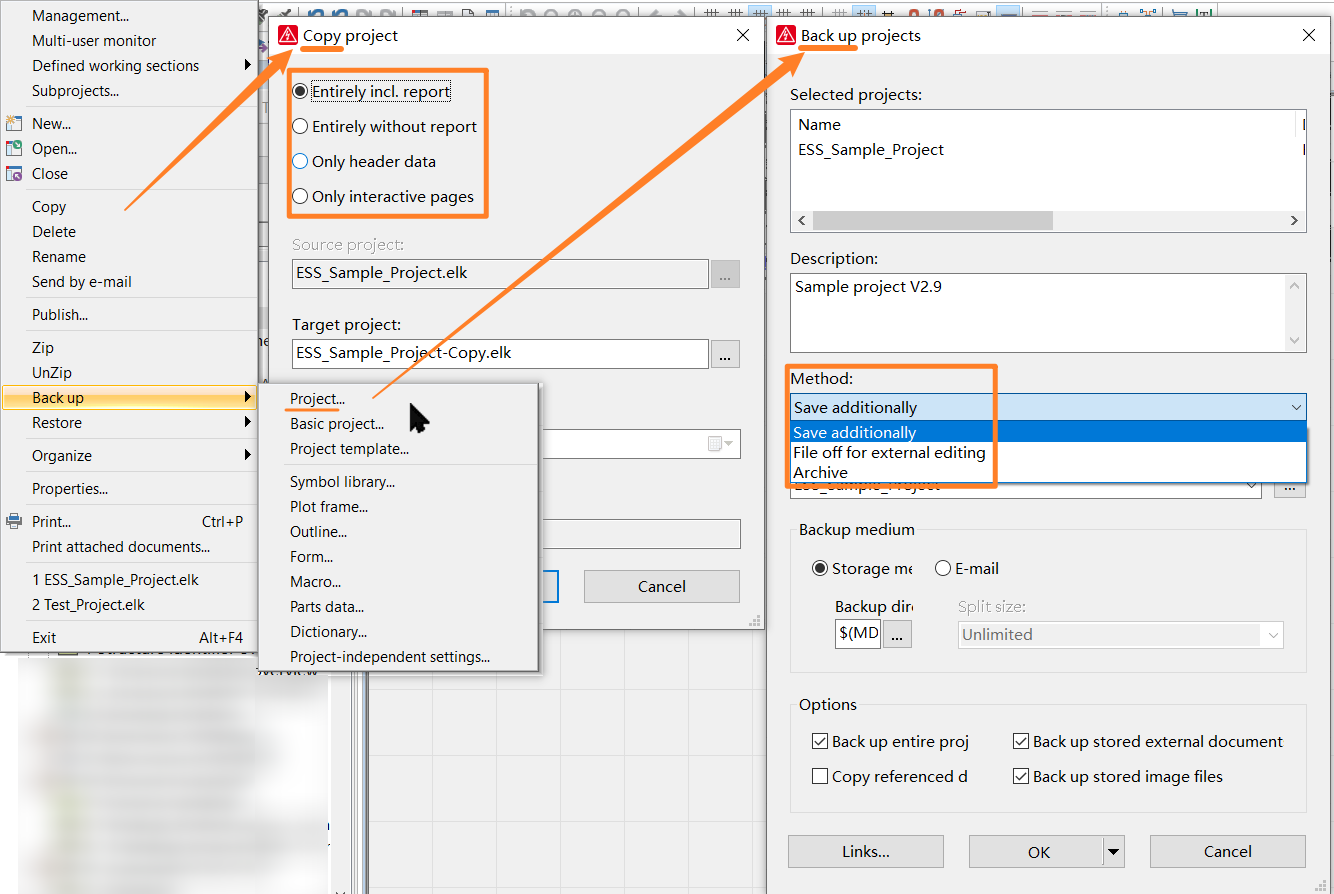This screenshot has width=1334, height=894.
Task: Cancel the Back up projects dialog
Action: pyautogui.click(x=1228, y=852)
